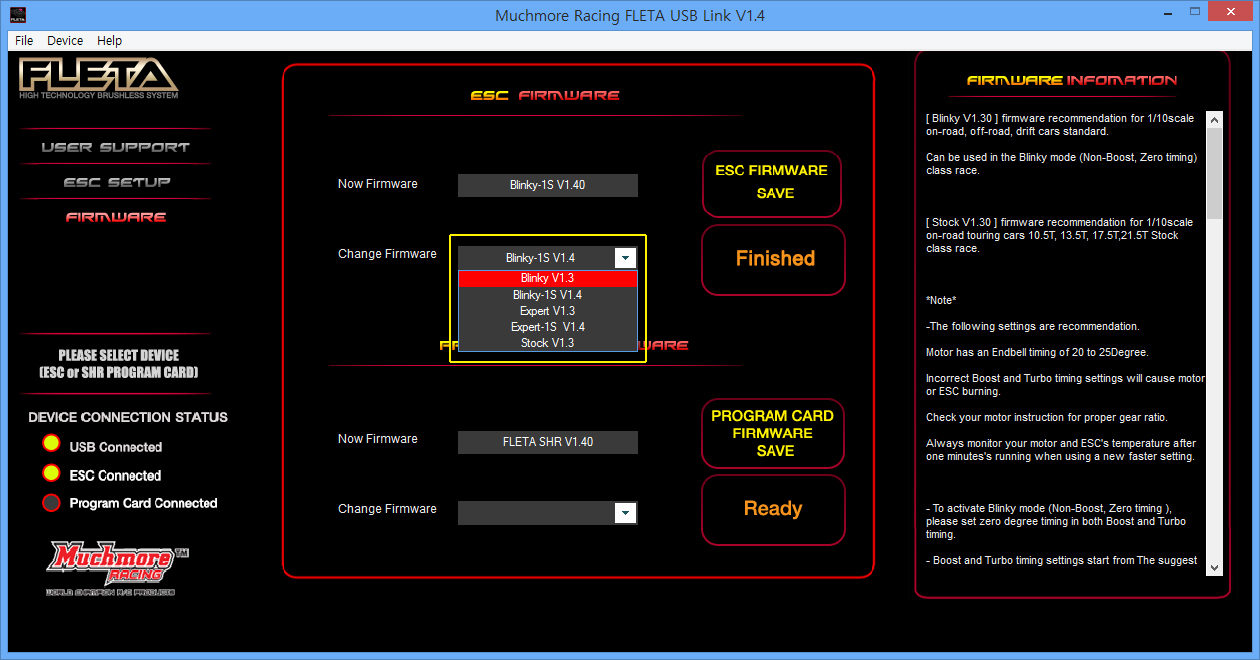Click ESC Firmware Save button
Image resolution: width=1260 pixels, height=660 pixels.
pyautogui.click(x=771, y=183)
